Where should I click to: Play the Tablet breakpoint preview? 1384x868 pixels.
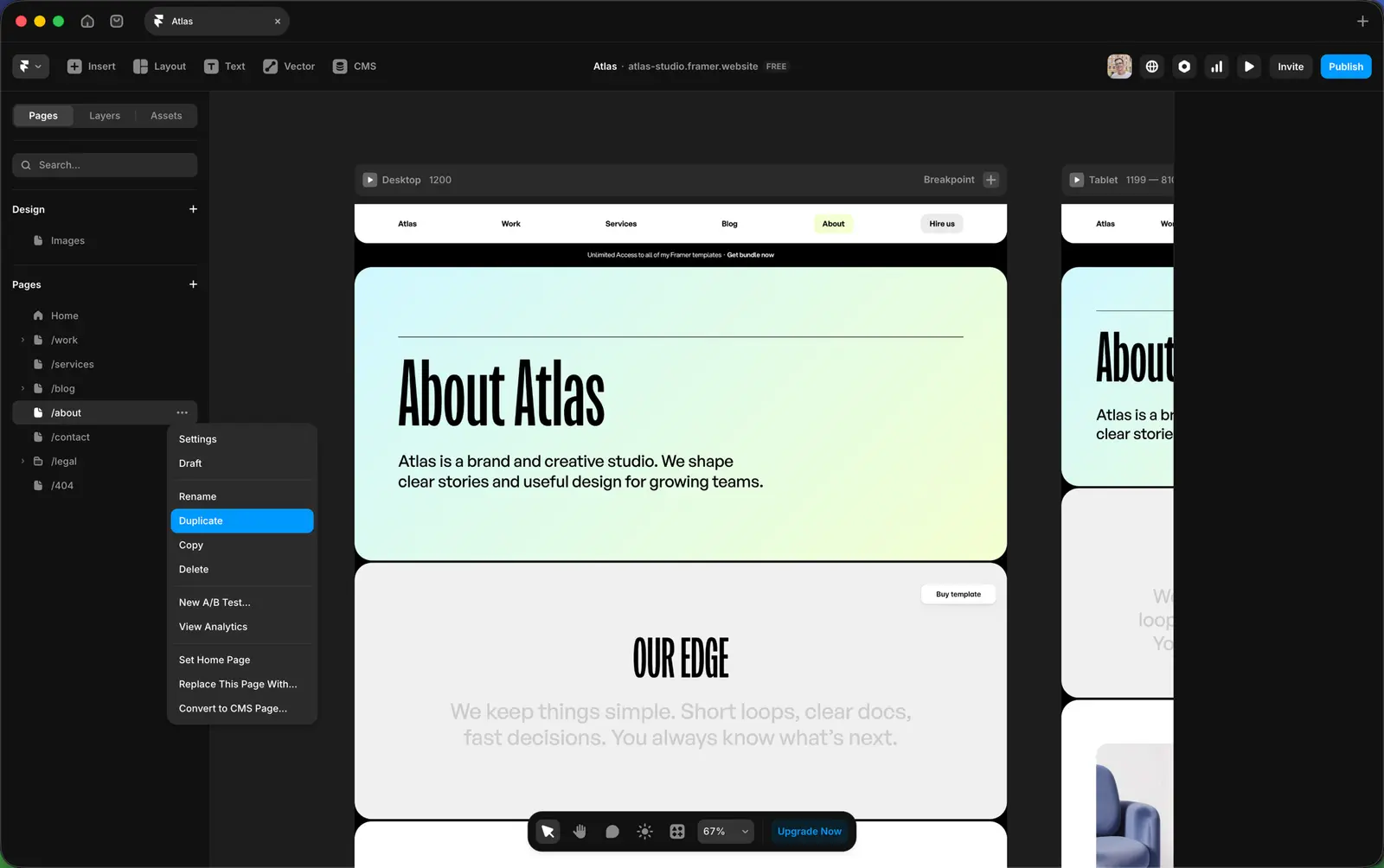click(x=1077, y=180)
